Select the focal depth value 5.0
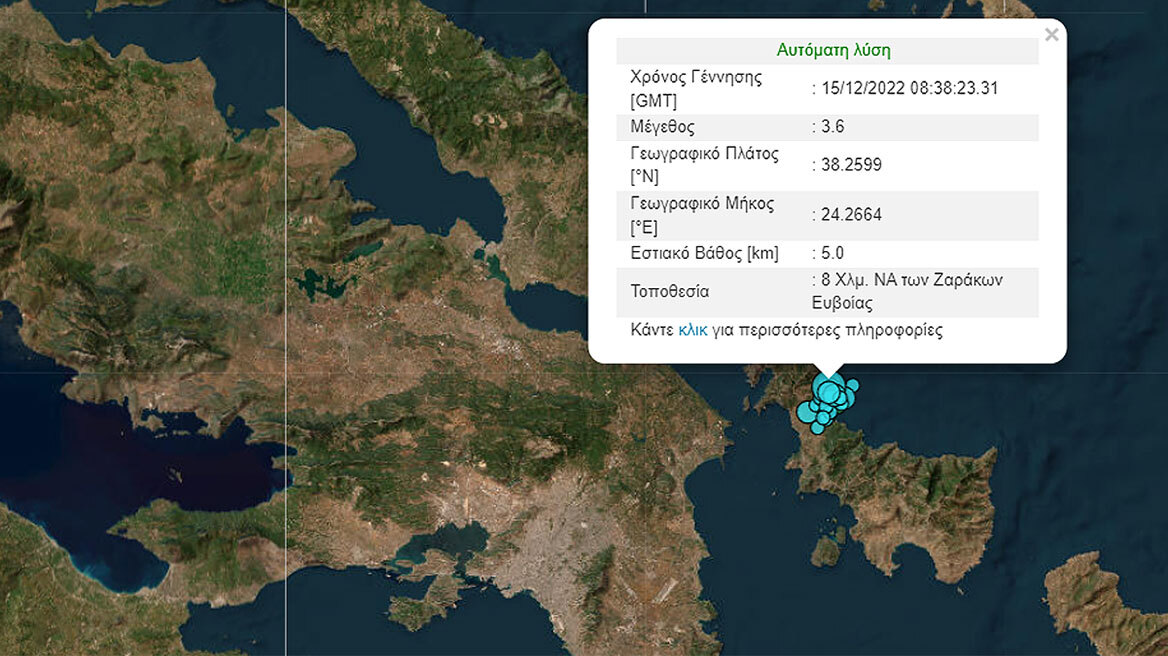Screen dimensions: 1168x656 click(832, 253)
